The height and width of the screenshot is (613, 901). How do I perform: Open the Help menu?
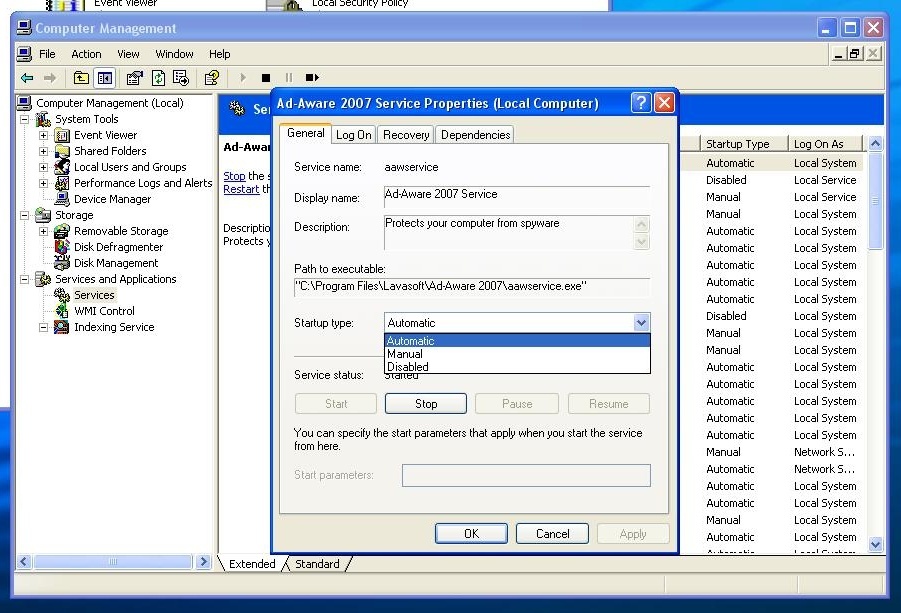coord(220,54)
